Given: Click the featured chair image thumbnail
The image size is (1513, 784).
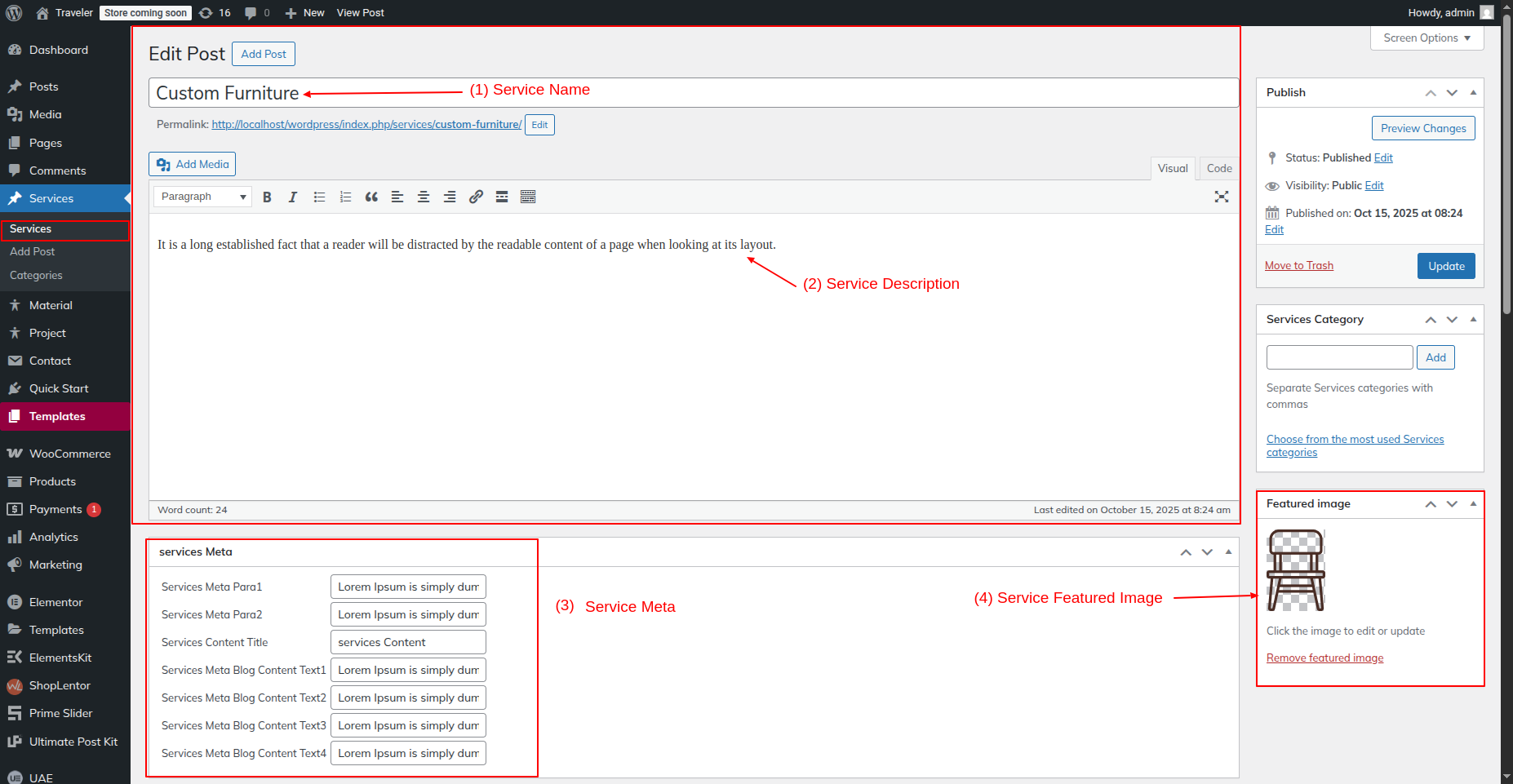Looking at the screenshot, I should 1295,570.
